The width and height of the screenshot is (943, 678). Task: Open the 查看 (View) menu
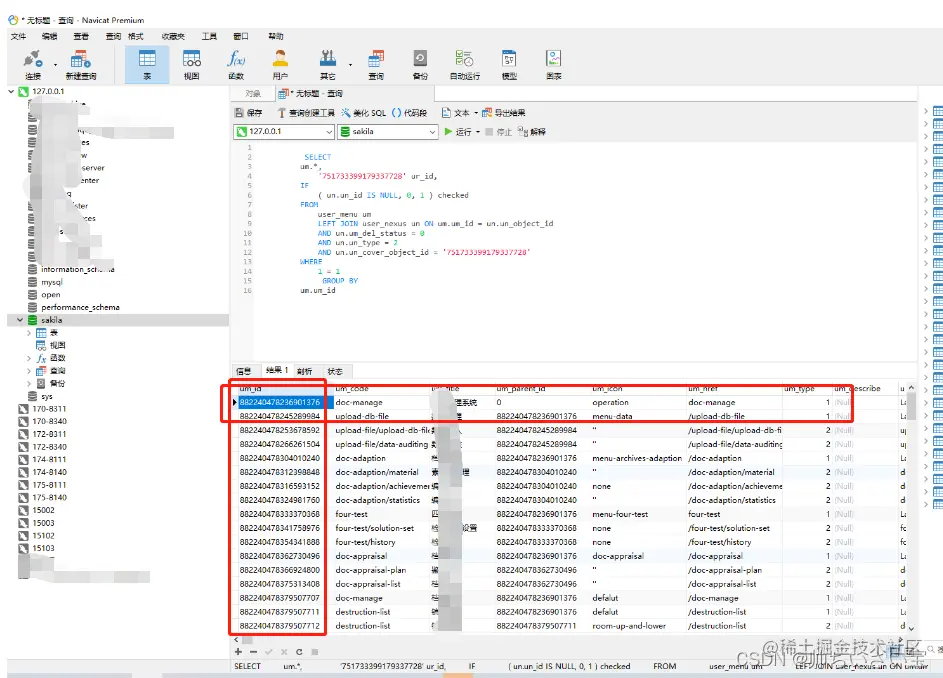tap(81, 36)
